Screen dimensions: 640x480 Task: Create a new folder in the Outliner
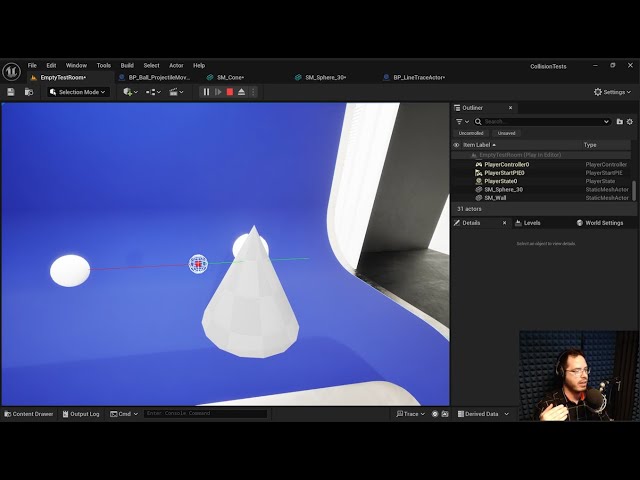click(620, 122)
